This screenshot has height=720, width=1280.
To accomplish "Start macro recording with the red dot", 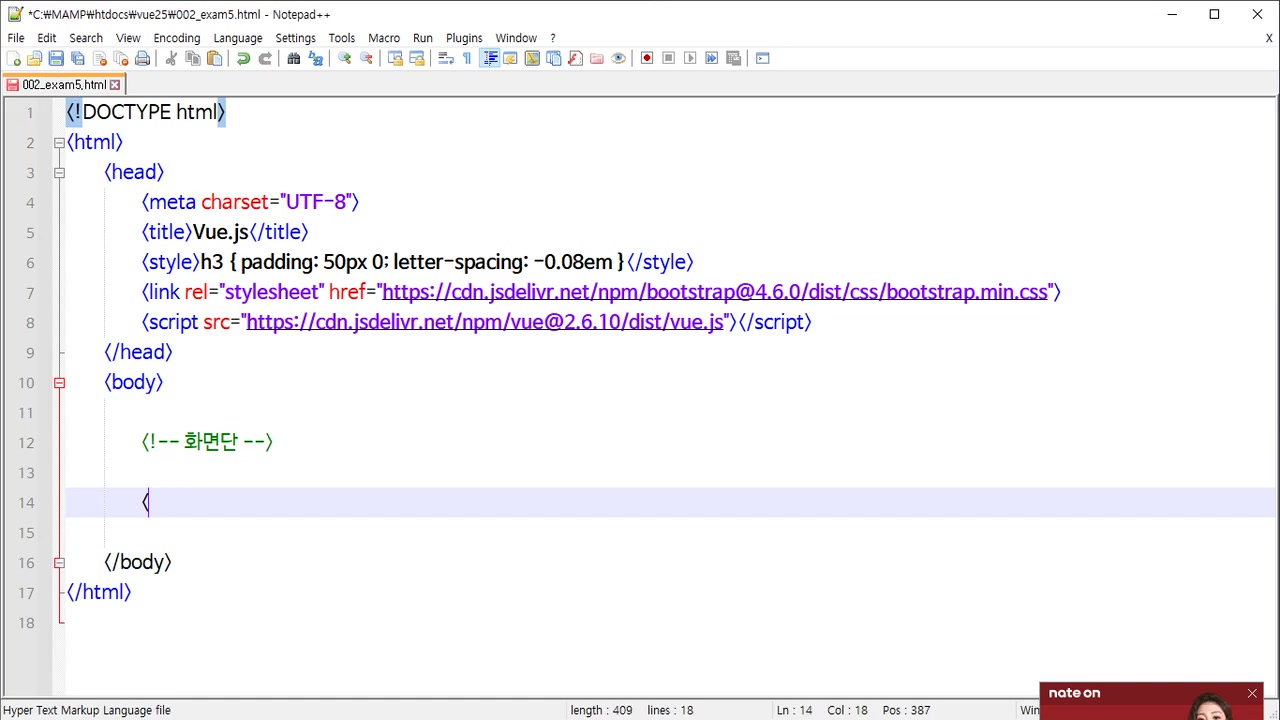I will [x=647, y=59].
